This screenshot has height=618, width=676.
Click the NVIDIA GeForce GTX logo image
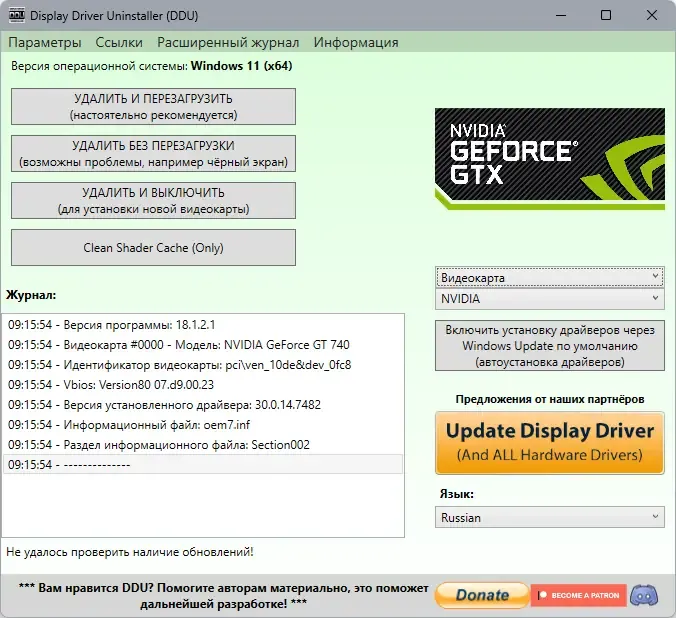tap(550, 159)
